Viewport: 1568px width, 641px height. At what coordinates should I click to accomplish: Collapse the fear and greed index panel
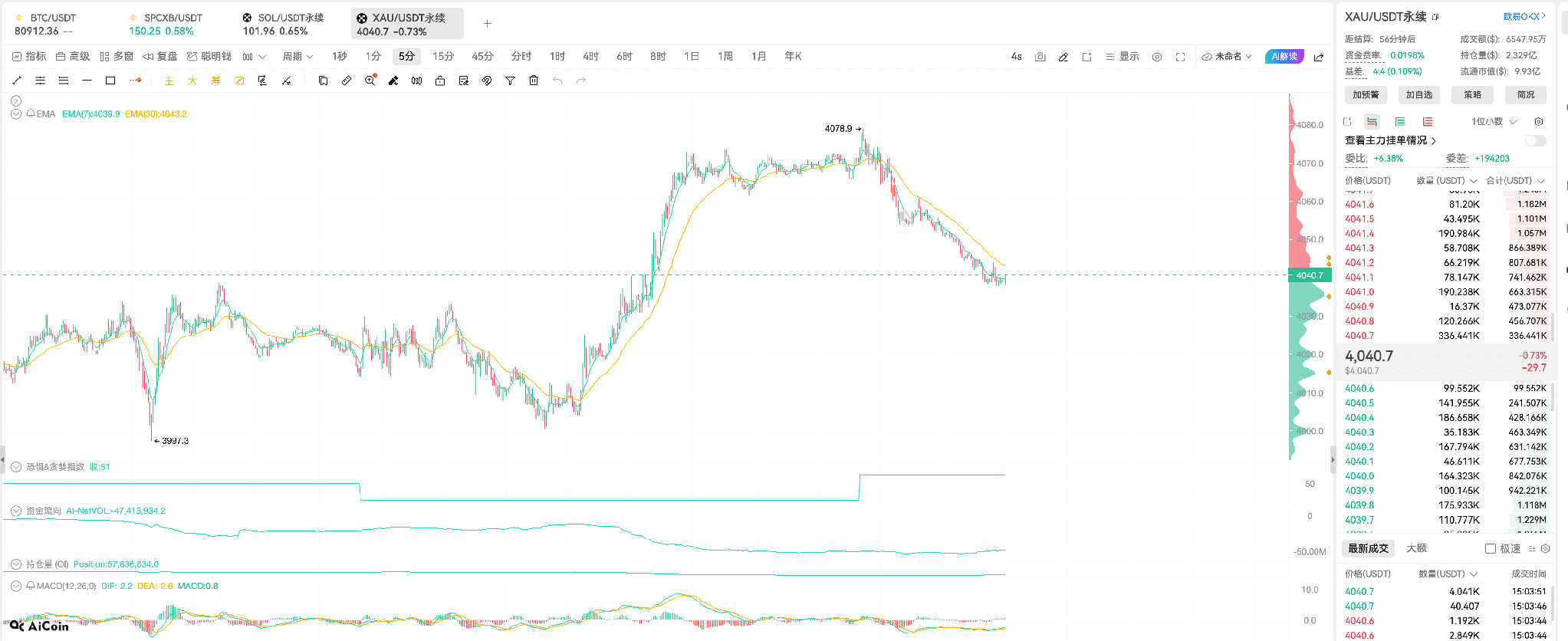tap(16, 466)
